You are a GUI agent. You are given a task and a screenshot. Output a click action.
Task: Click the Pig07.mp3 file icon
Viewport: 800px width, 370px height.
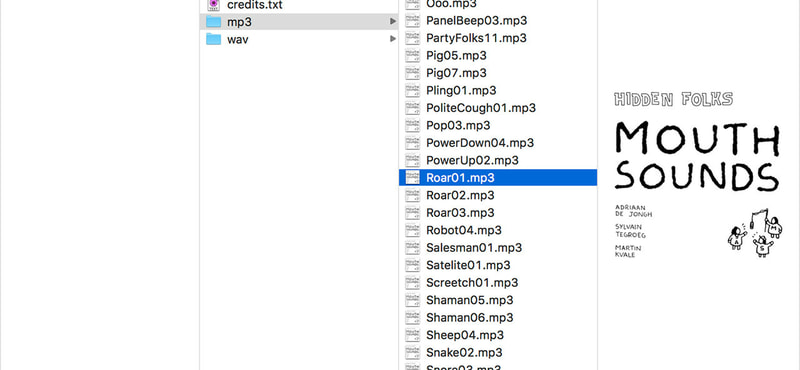tap(412, 73)
